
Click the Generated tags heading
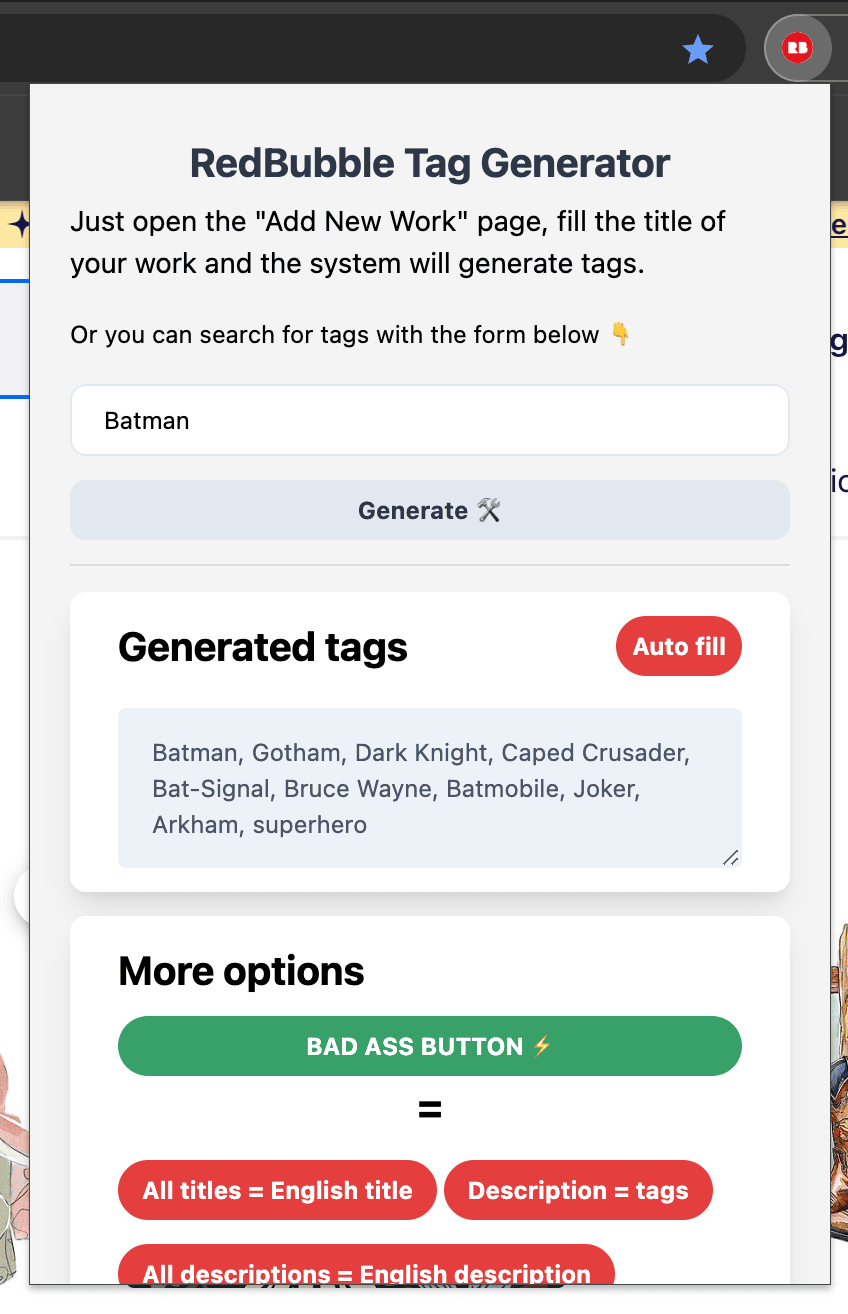[x=263, y=647]
